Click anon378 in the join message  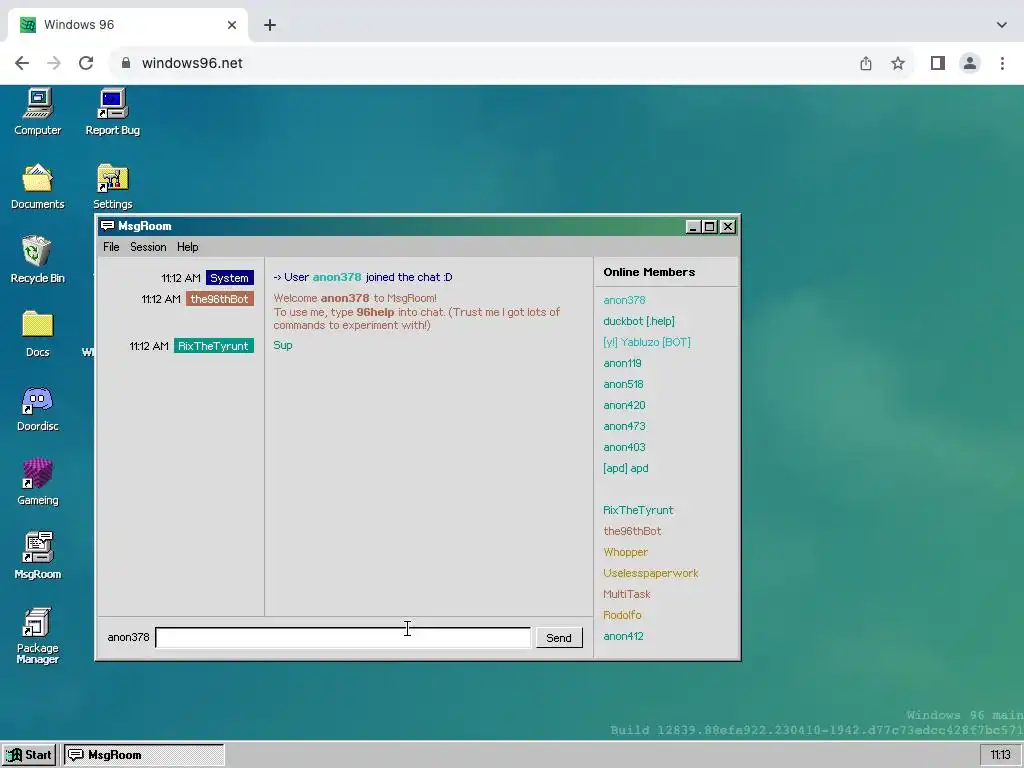337,277
